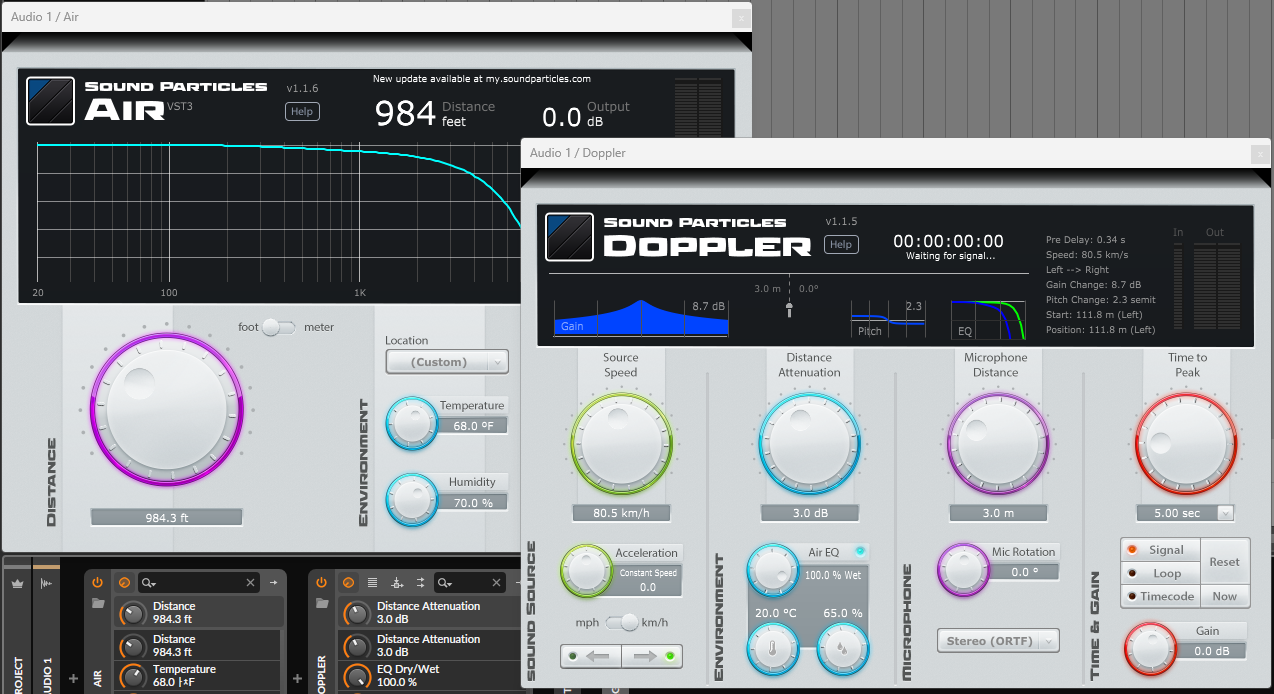Toggle the Air EQ enable LED
This screenshot has height=694, width=1274.
click(859, 552)
